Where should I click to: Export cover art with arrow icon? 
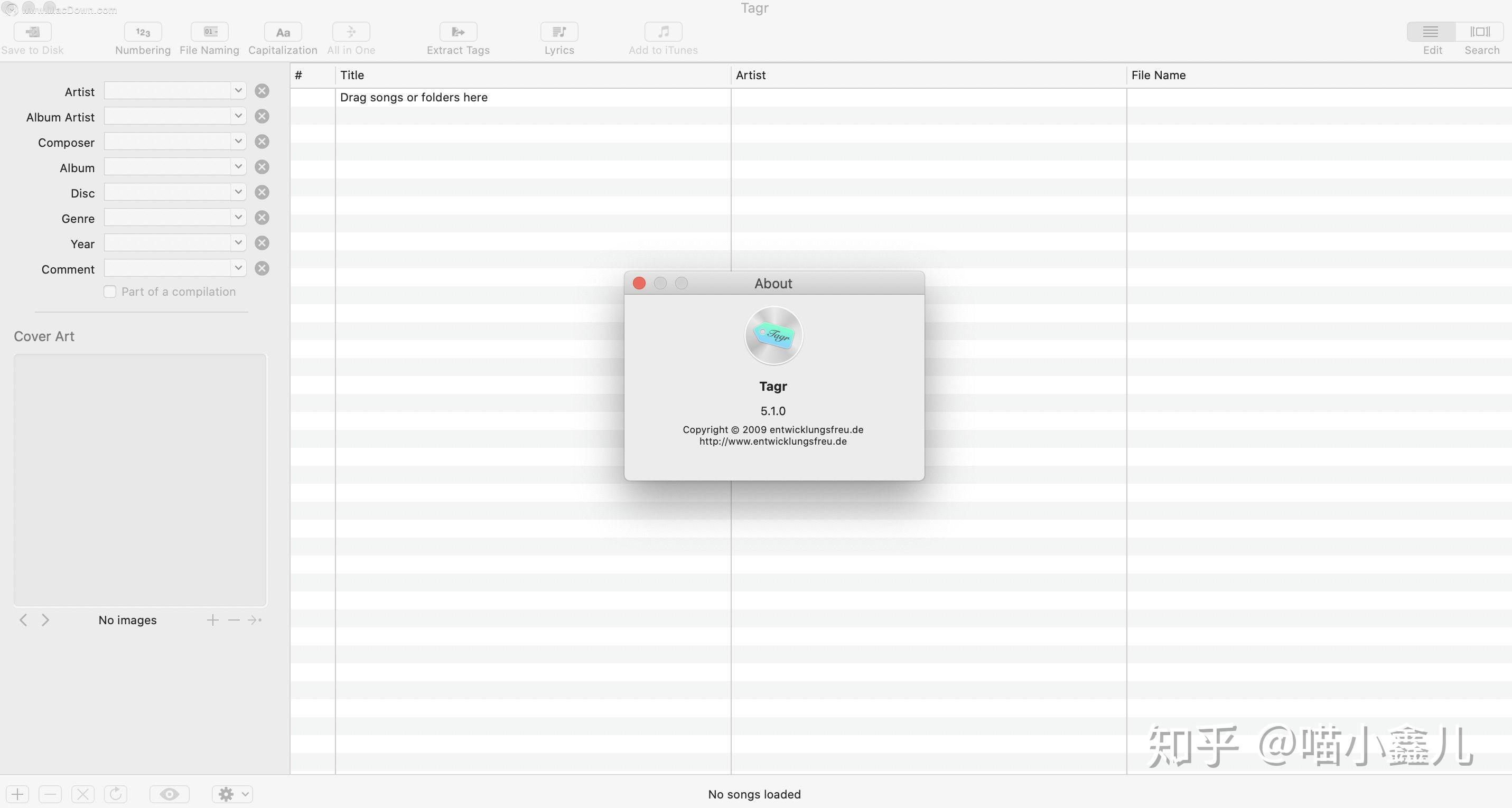(x=255, y=620)
